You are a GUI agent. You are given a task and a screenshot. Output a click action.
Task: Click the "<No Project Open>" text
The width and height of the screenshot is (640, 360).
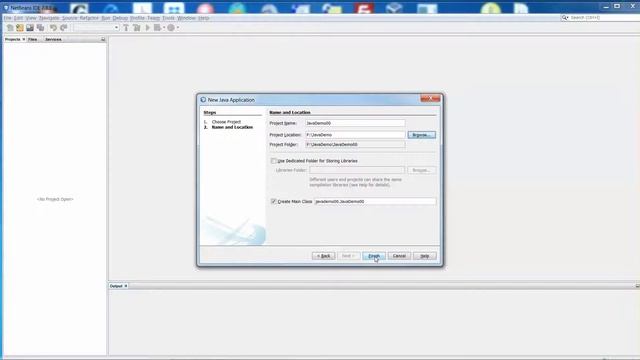point(55,199)
